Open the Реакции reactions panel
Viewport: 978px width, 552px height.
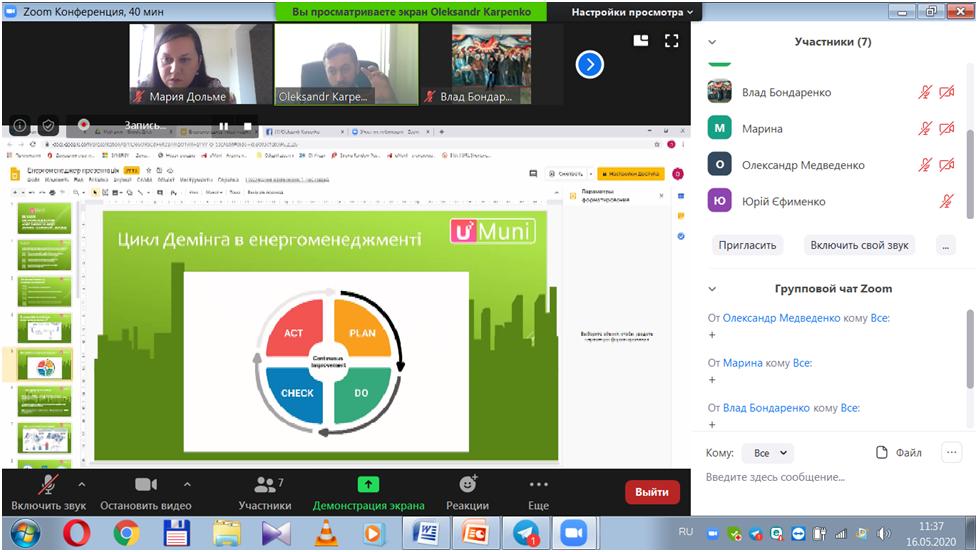pos(467,493)
